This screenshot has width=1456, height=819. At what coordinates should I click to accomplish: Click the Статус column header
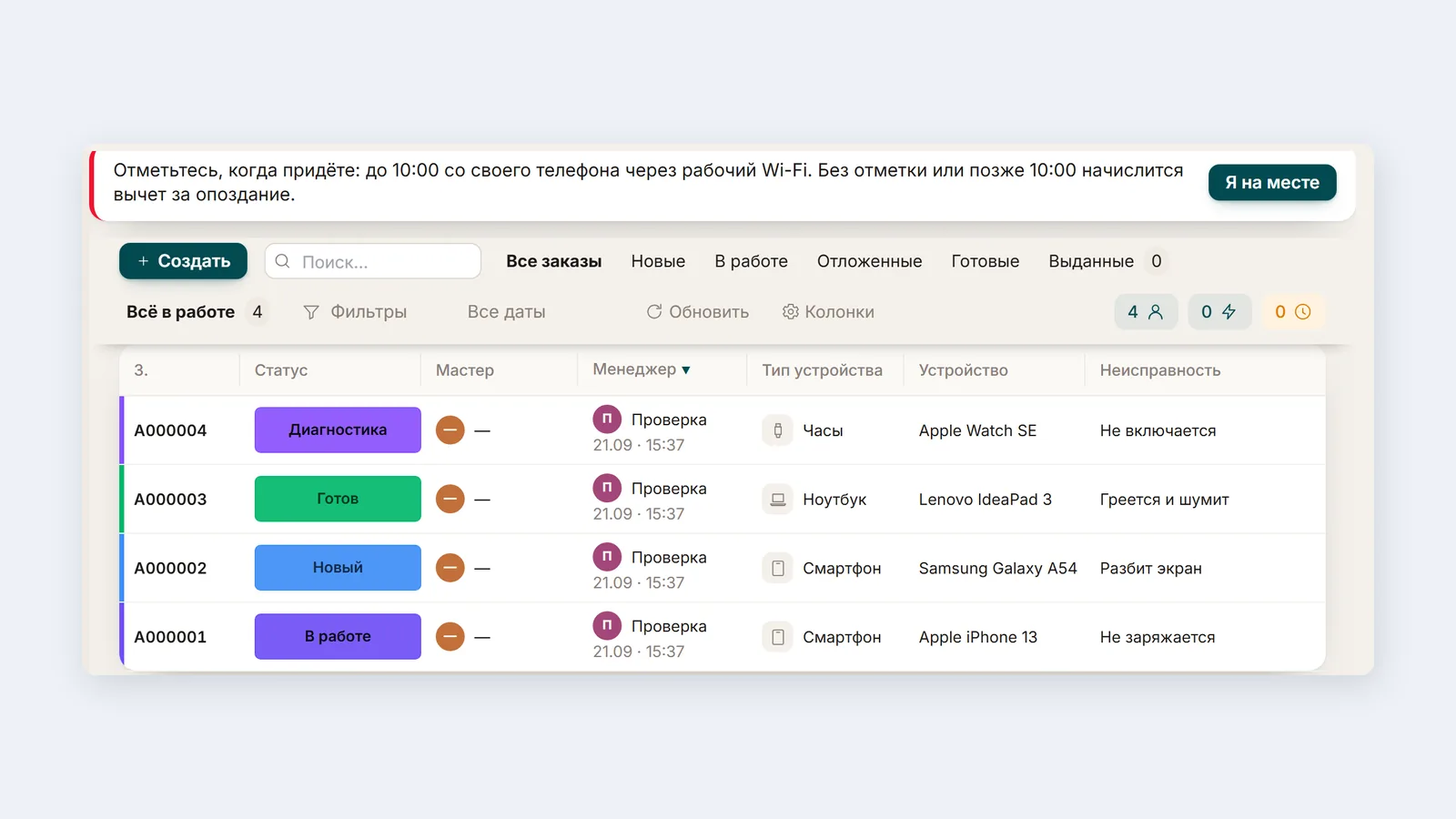[281, 370]
